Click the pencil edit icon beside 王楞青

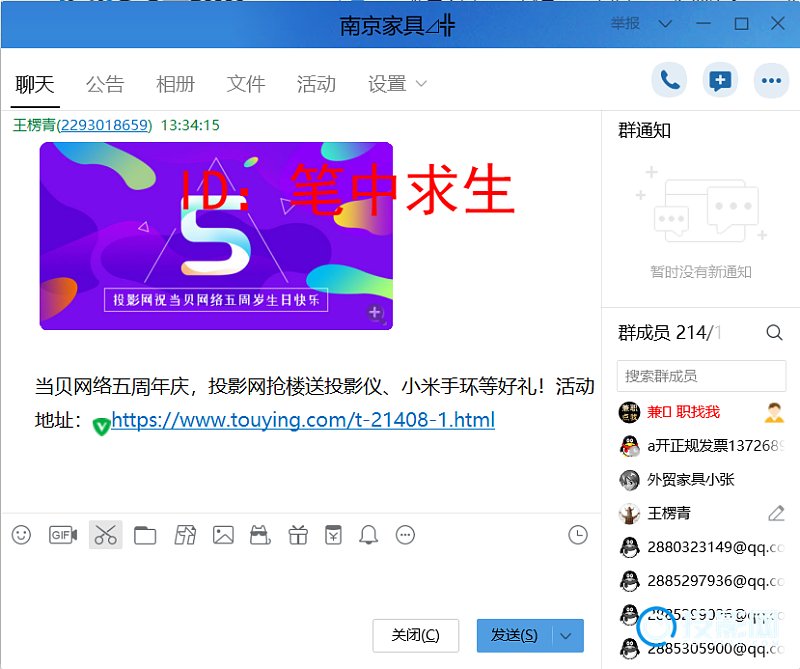(776, 513)
